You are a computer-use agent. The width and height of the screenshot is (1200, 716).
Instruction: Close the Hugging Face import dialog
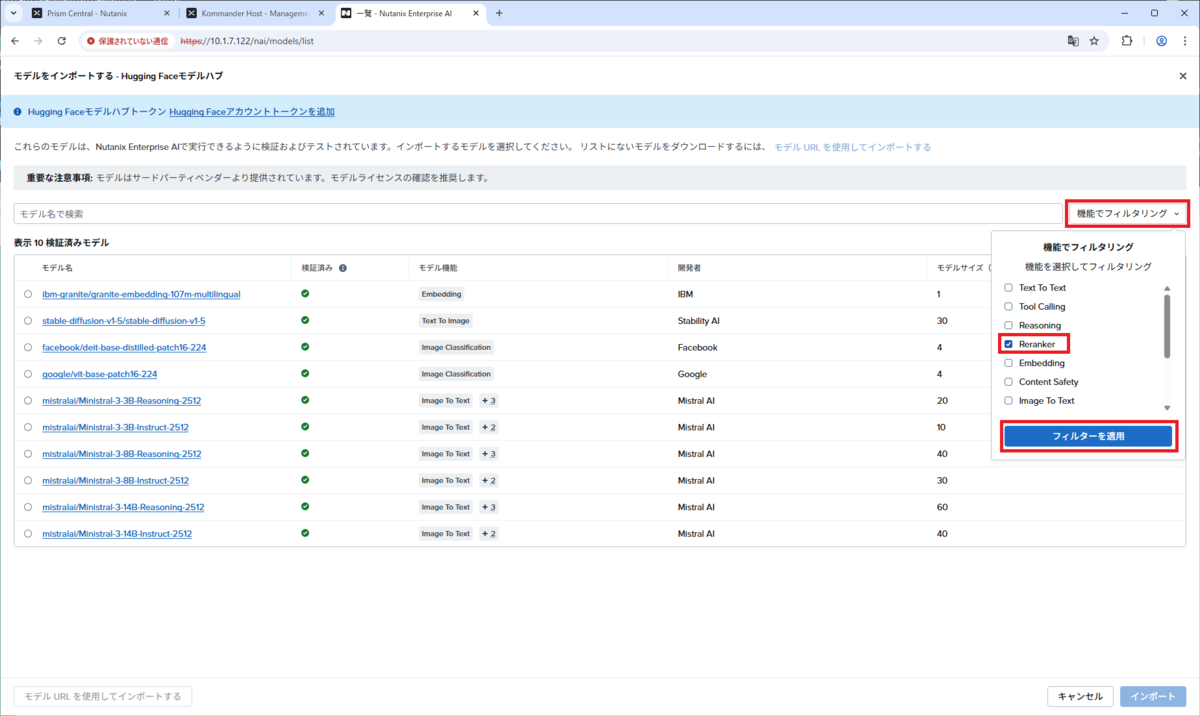pos(1183,76)
